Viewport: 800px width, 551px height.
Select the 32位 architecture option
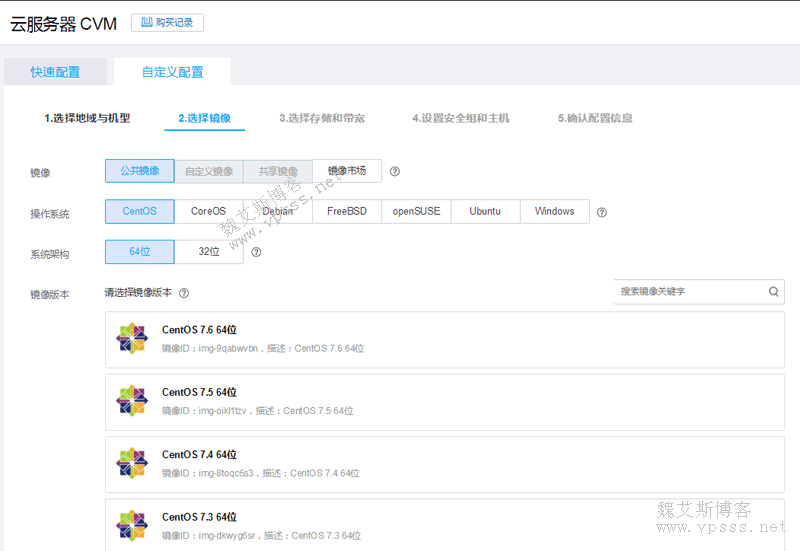click(208, 252)
